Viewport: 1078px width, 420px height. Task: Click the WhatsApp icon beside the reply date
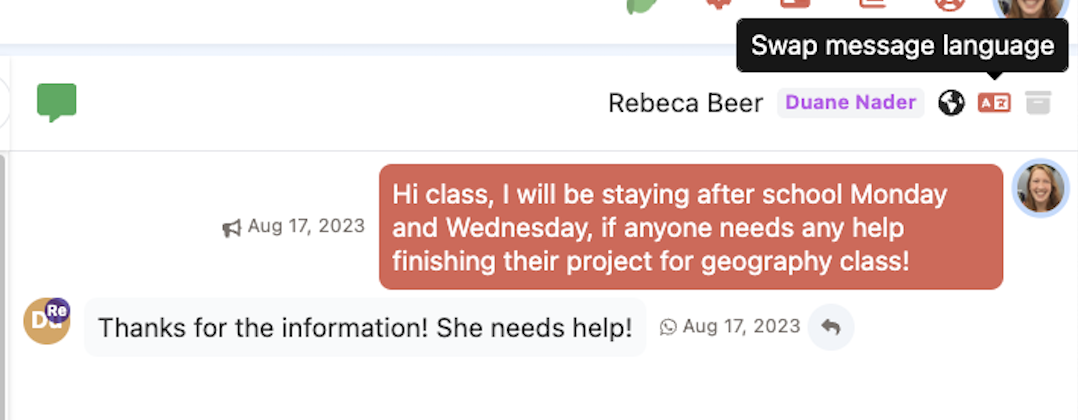[x=668, y=327]
